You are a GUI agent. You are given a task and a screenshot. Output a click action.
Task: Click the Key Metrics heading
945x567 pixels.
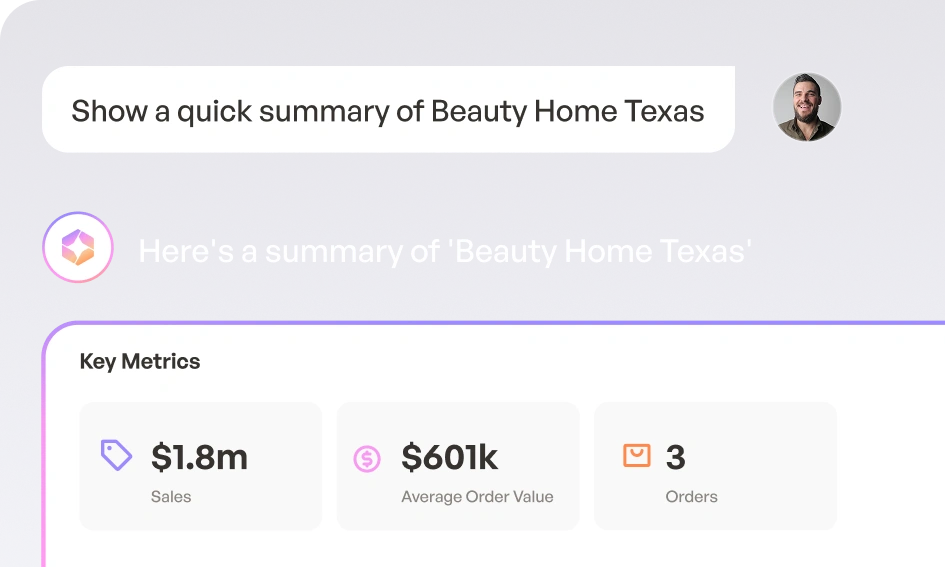point(140,362)
